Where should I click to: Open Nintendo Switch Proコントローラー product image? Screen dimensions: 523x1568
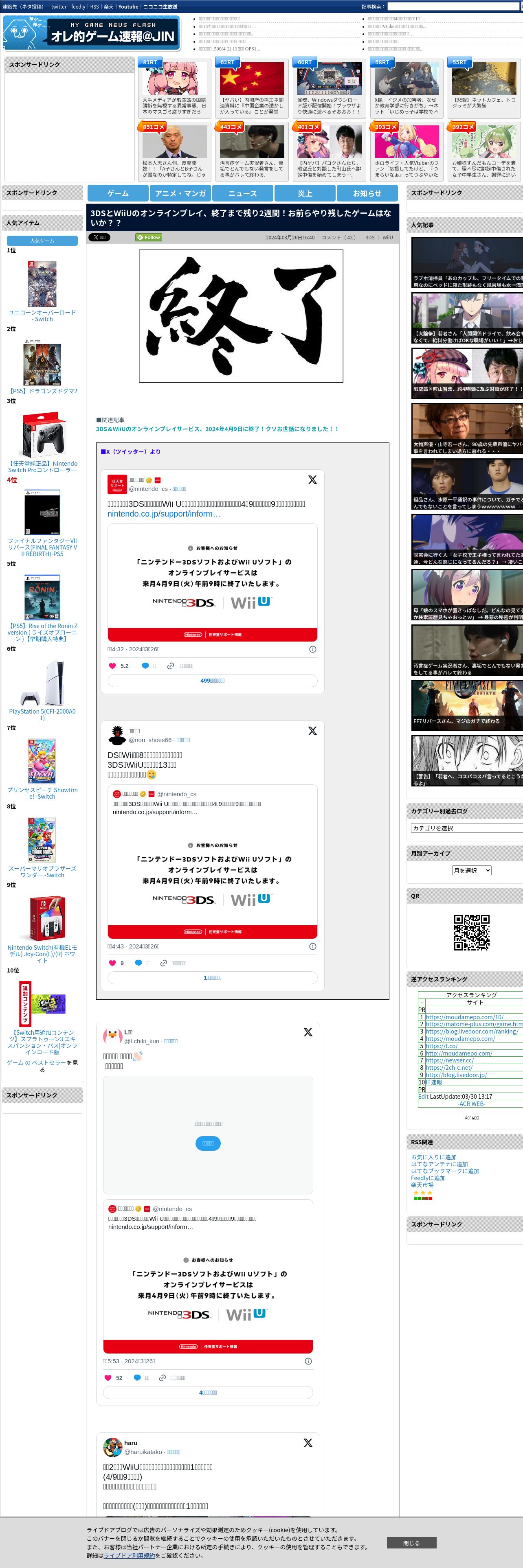pos(42,435)
